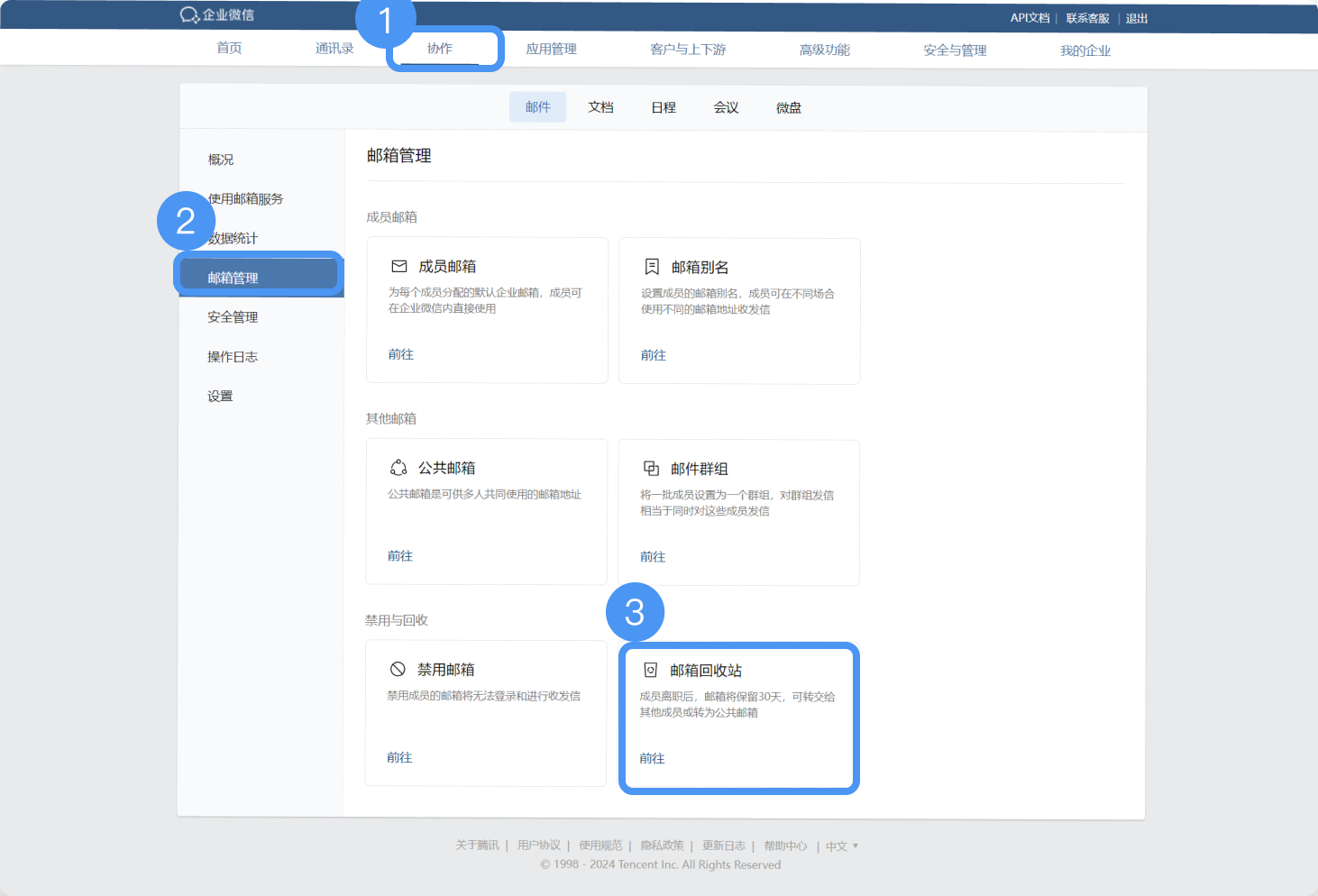1318x896 pixels.
Task: Click the 联系客服 link
Action: point(1087,19)
